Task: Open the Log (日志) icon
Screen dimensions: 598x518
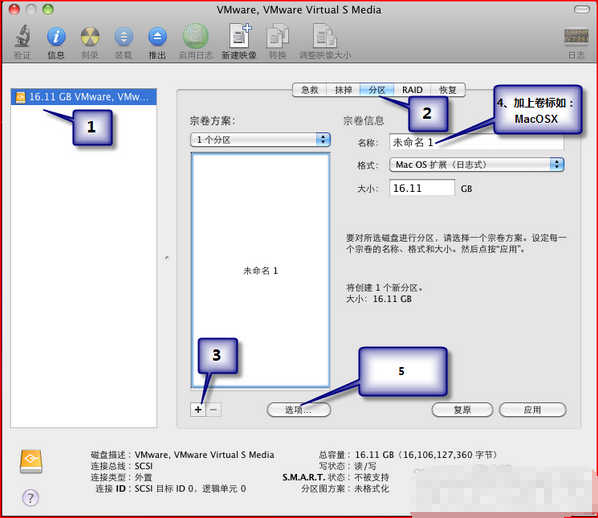Action: [x=576, y=37]
